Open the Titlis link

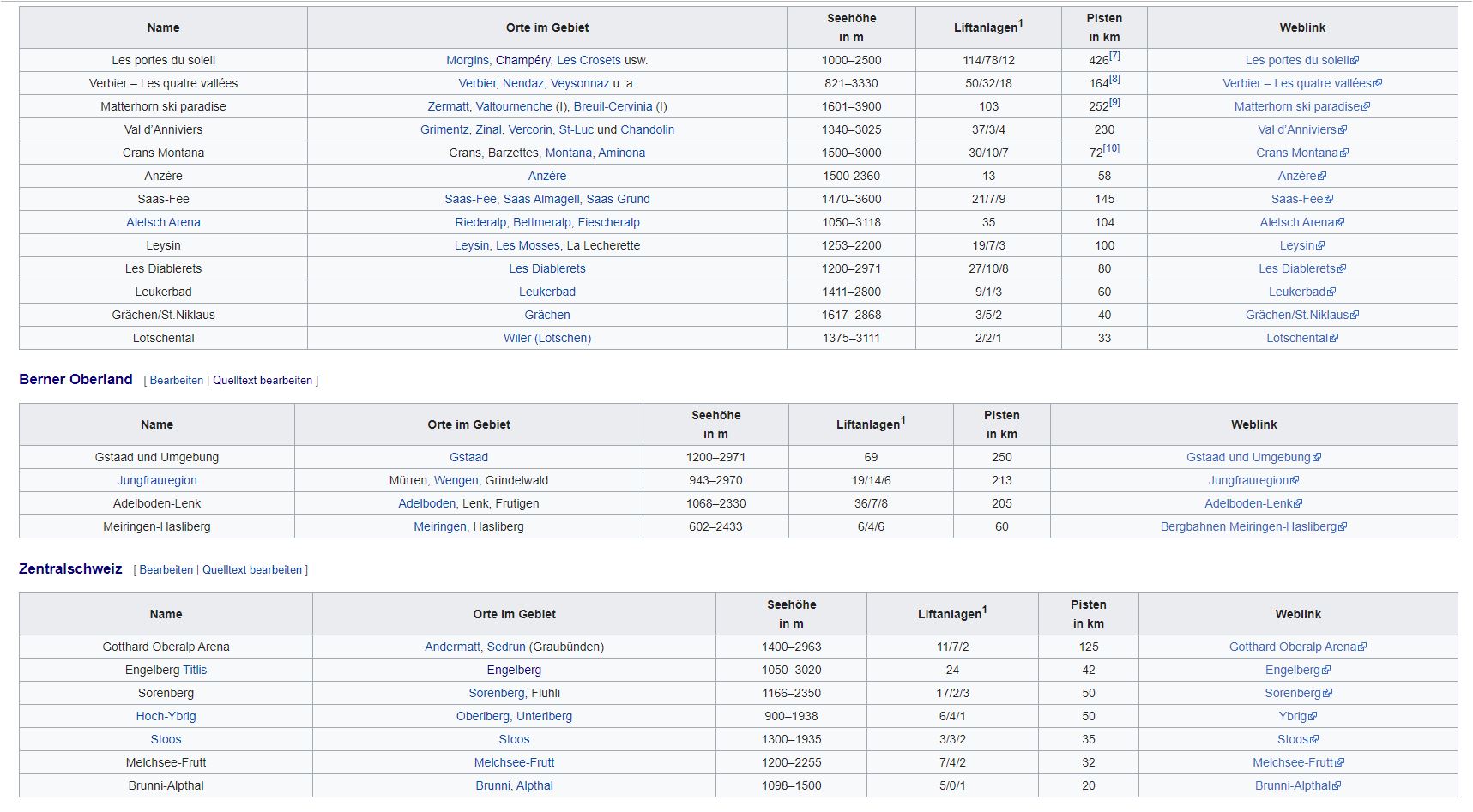pos(195,670)
